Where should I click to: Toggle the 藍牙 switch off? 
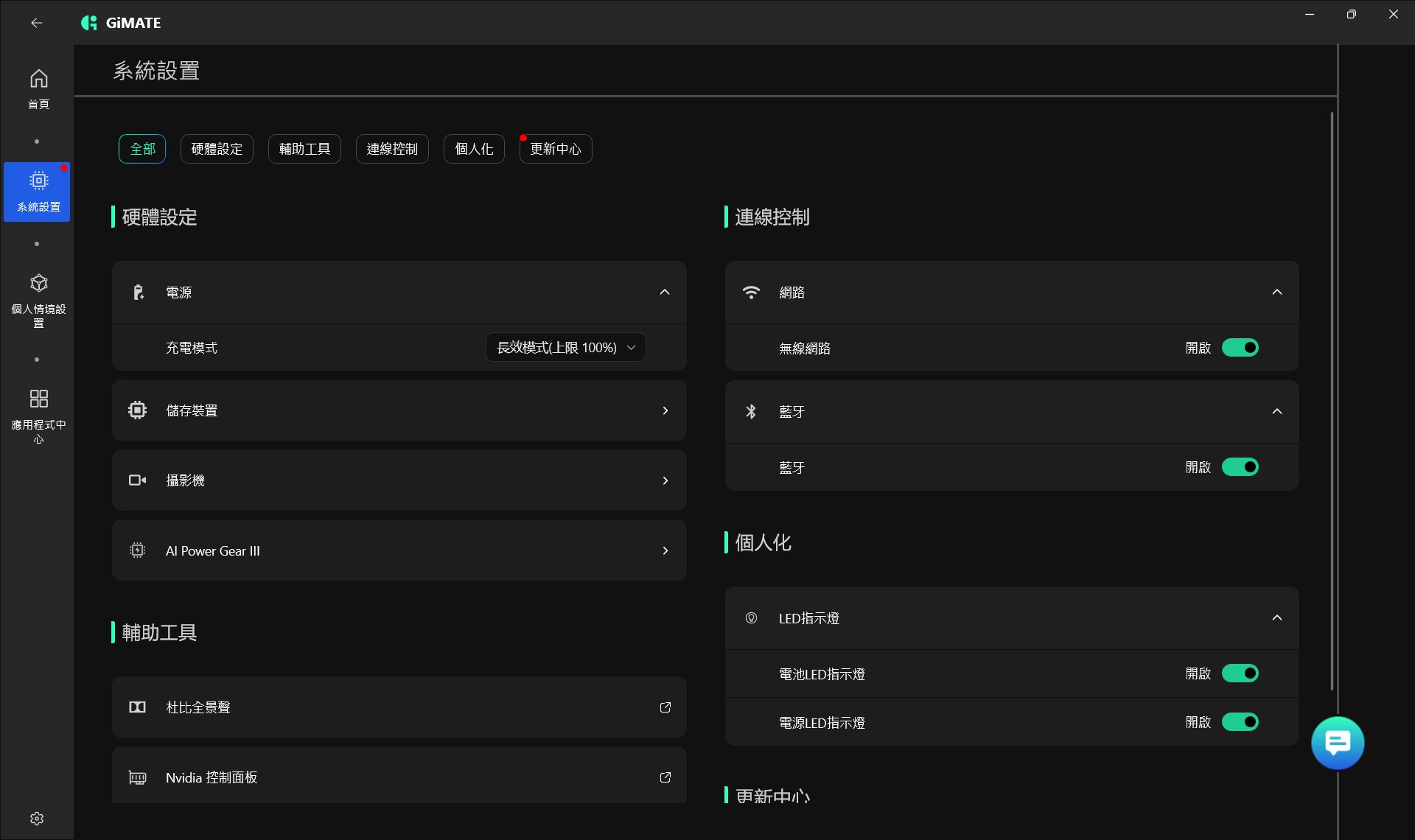[1240, 467]
